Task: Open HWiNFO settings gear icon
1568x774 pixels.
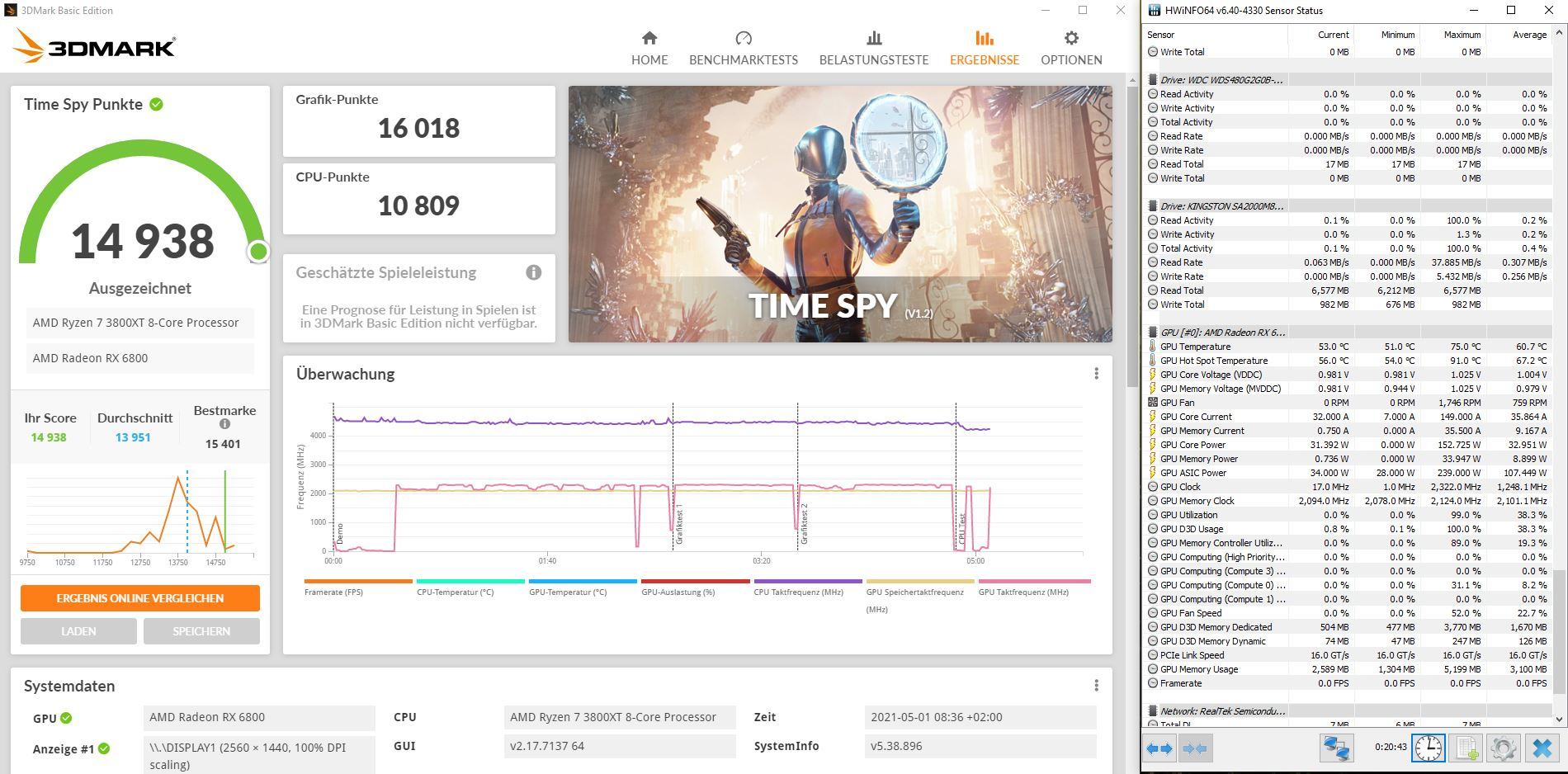Action: pyautogui.click(x=1503, y=748)
